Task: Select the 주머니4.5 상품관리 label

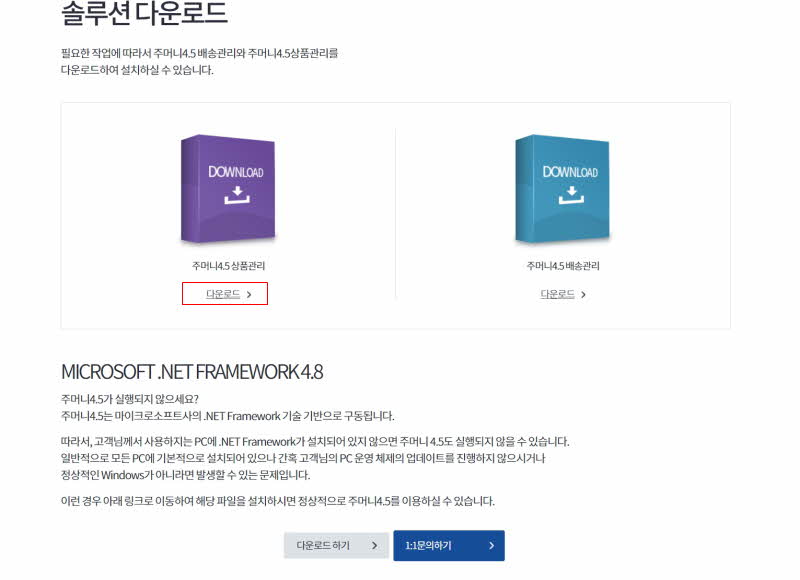Action: pyautogui.click(x=228, y=266)
